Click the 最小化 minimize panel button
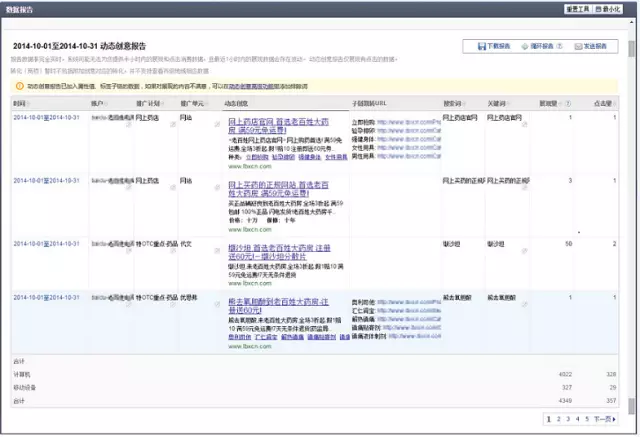The width and height of the screenshot is (640, 437). tap(613, 8)
